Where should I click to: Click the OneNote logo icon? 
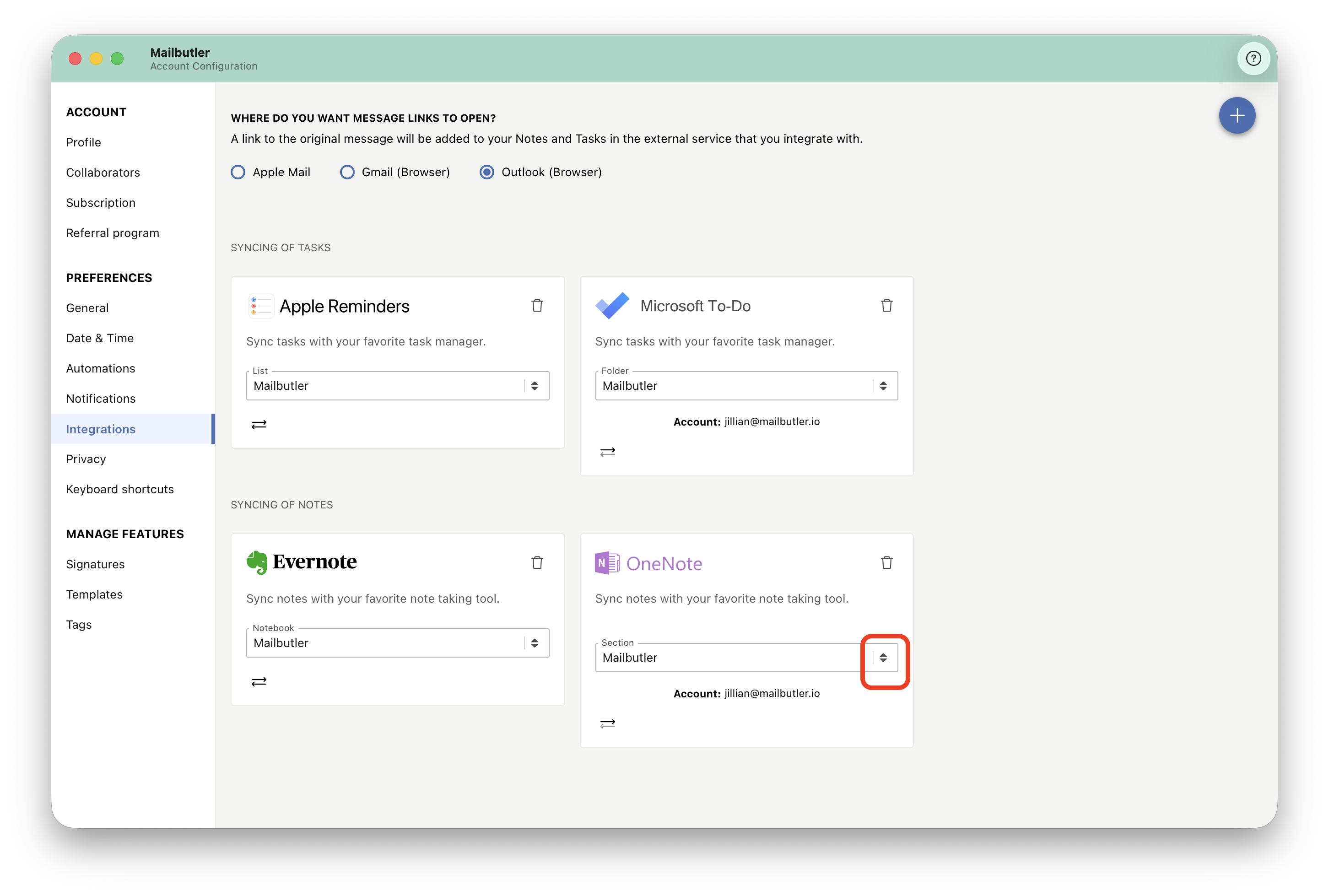[607, 563]
